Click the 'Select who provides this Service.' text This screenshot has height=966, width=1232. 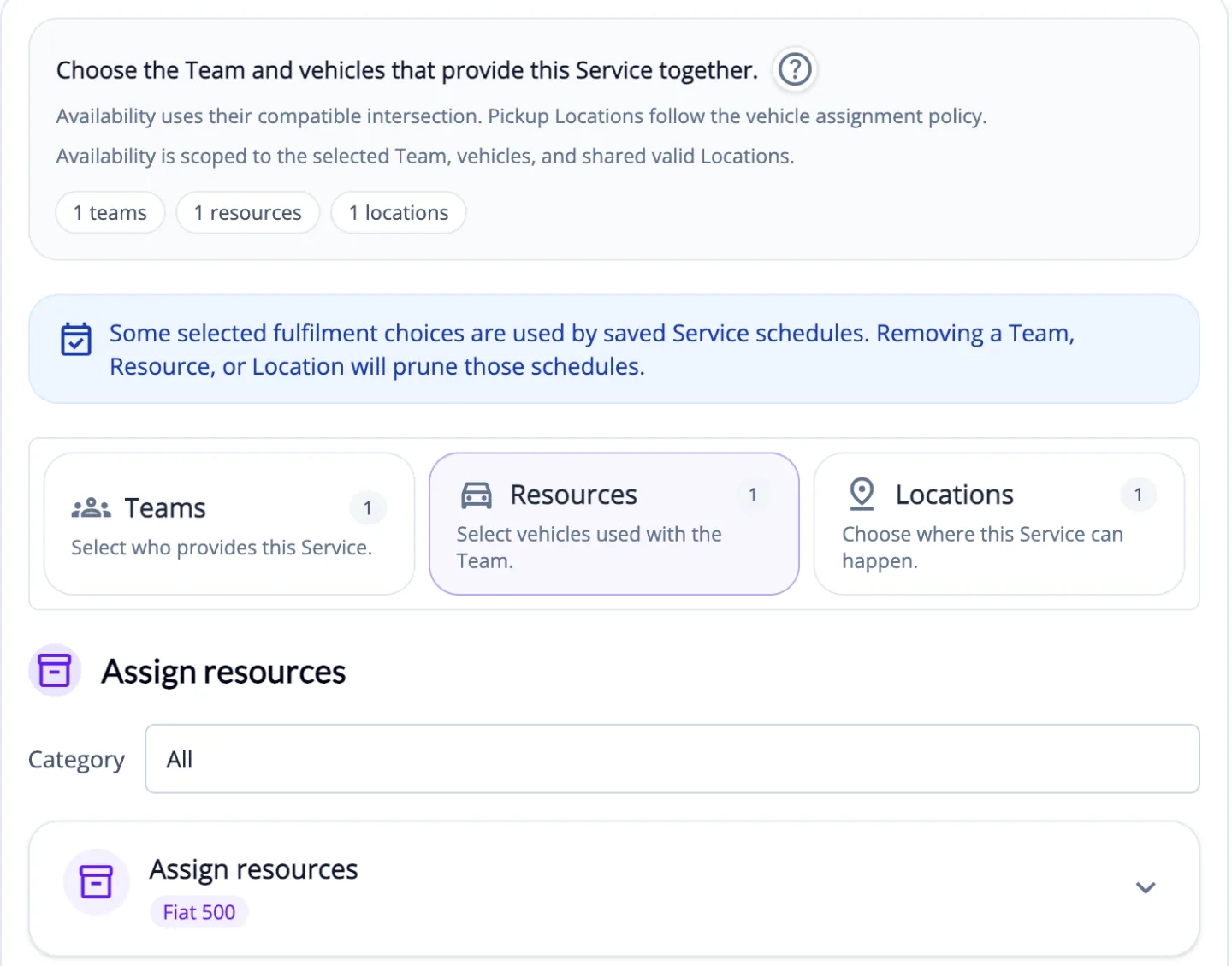click(x=222, y=548)
